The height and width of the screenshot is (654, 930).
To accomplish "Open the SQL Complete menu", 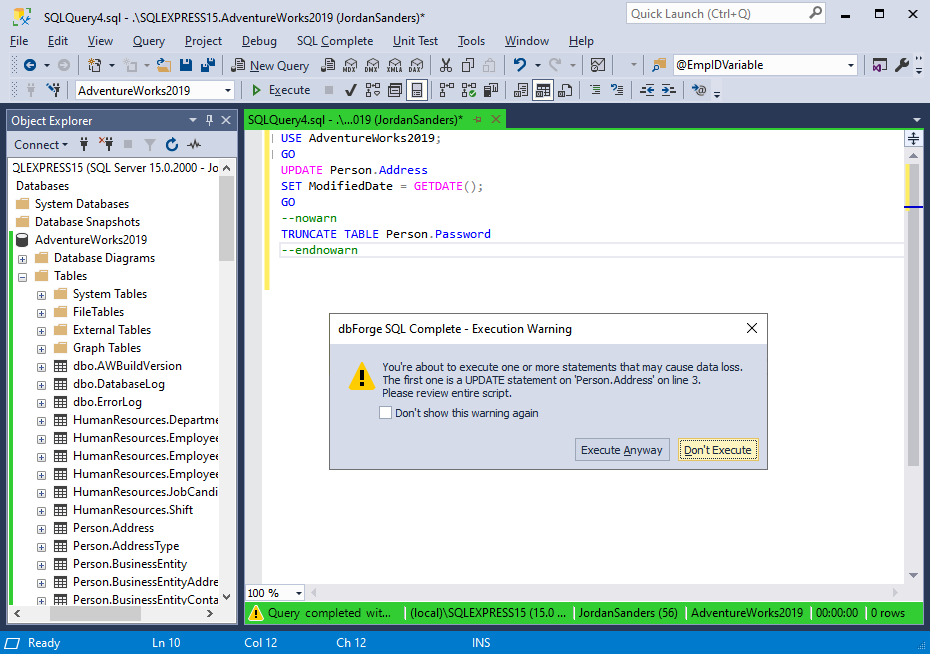I will point(335,41).
